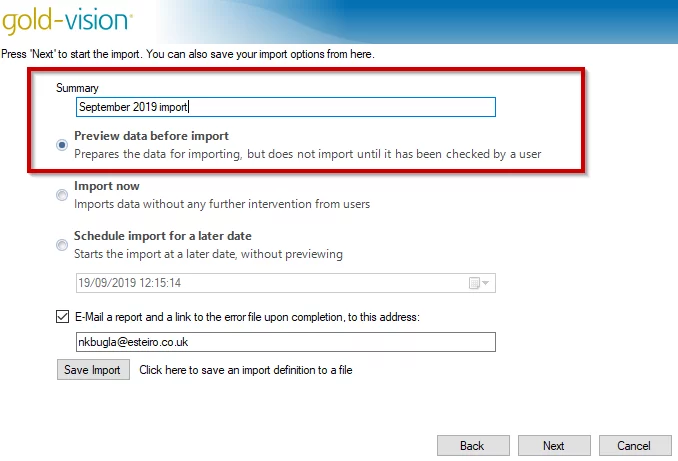Untick the E-Mail a report checkbox

coord(62,317)
